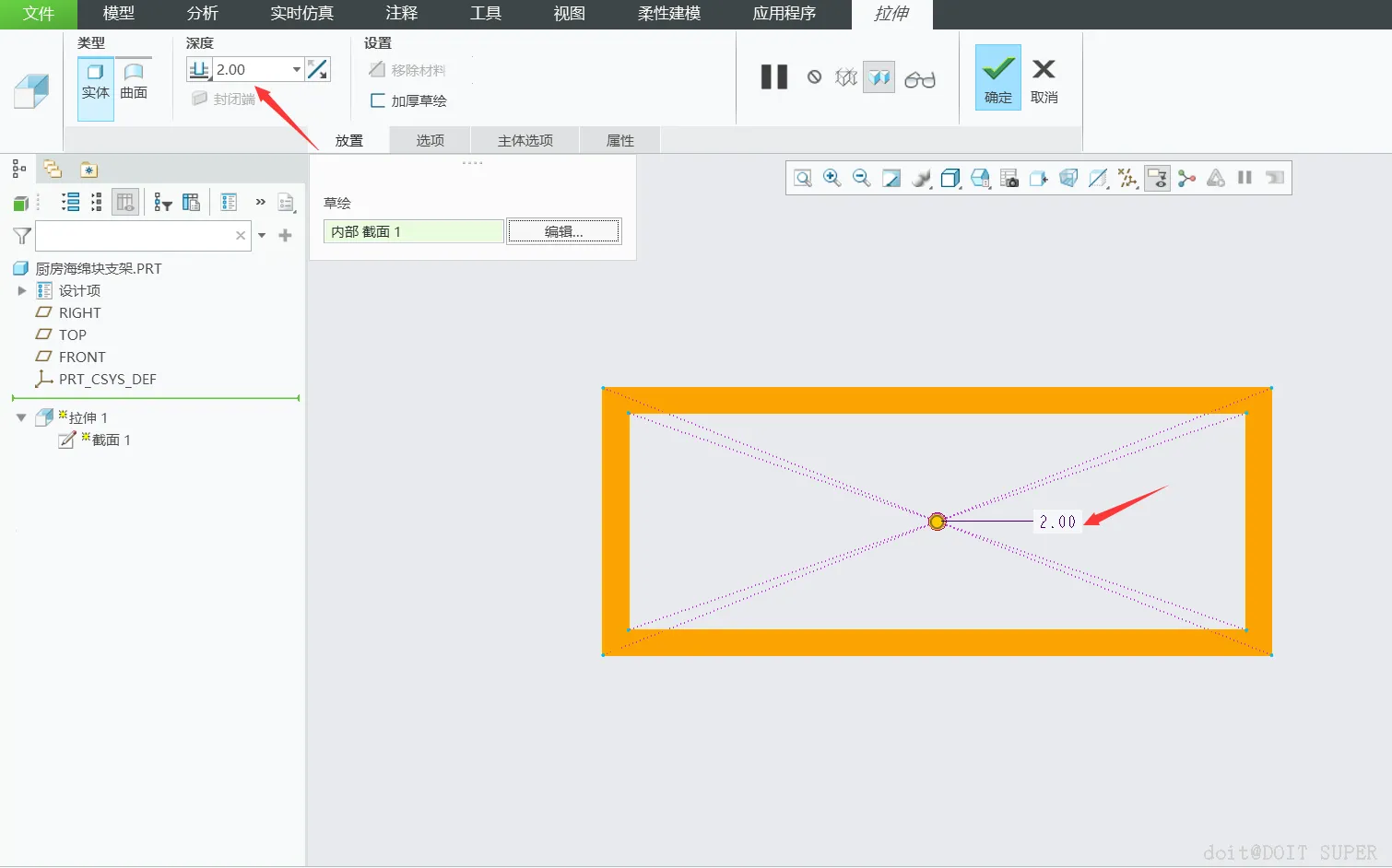
Task: Click the tree filter icon in model tree toolbar
Action: 163,203
